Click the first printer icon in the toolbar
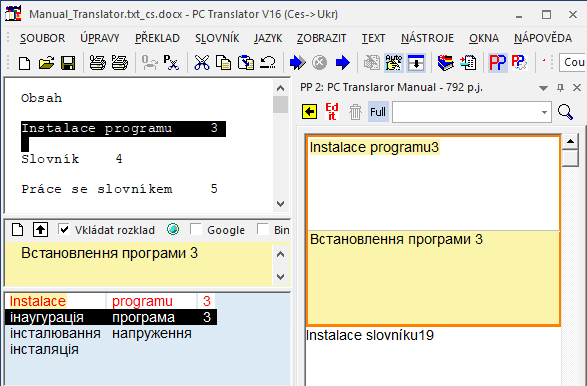The width and height of the screenshot is (587, 386). [x=98, y=63]
